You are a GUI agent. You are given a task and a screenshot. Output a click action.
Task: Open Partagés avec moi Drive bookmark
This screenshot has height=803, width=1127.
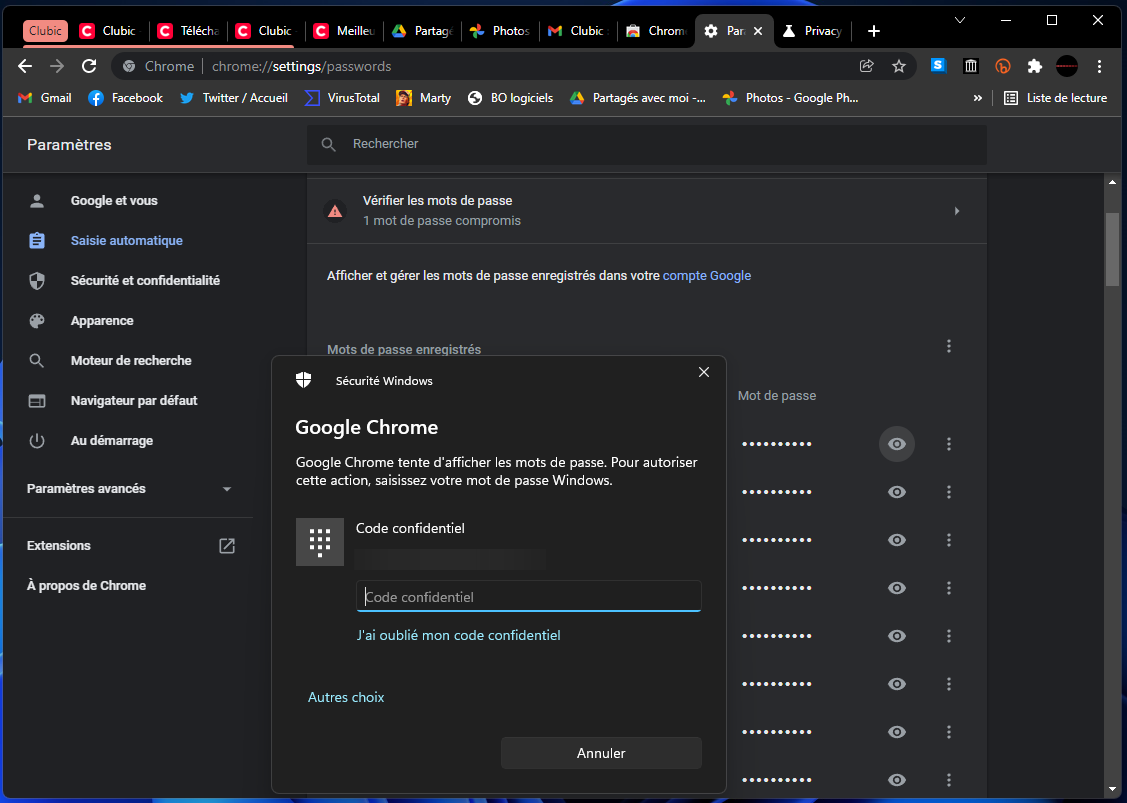[638, 98]
